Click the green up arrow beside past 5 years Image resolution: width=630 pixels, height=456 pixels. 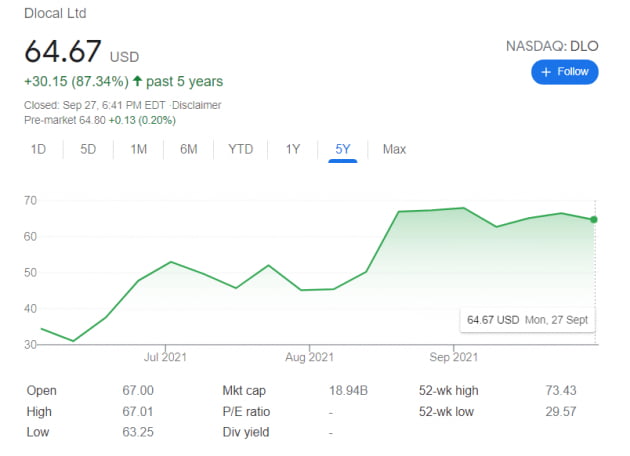coord(137,81)
